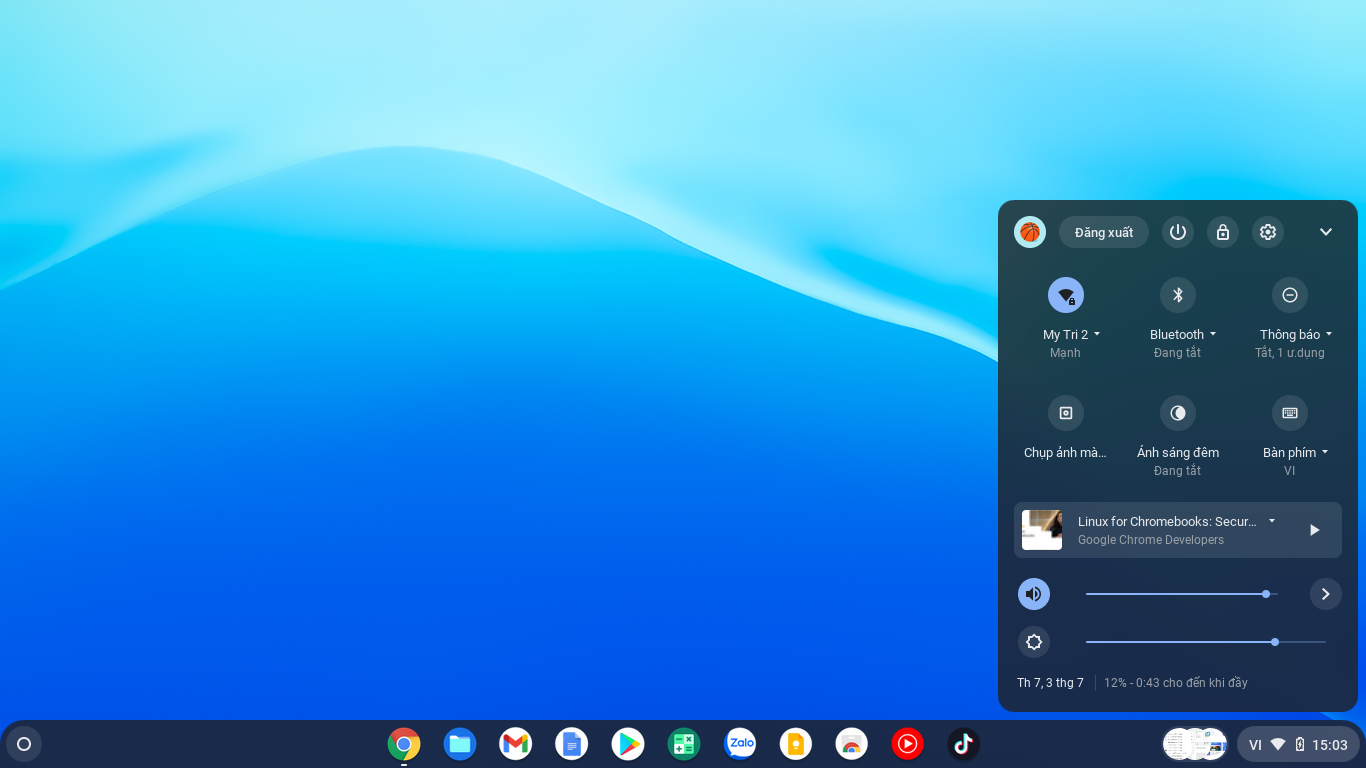Click the time 15:03 in tray
1366x768 pixels.
click(1330, 745)
